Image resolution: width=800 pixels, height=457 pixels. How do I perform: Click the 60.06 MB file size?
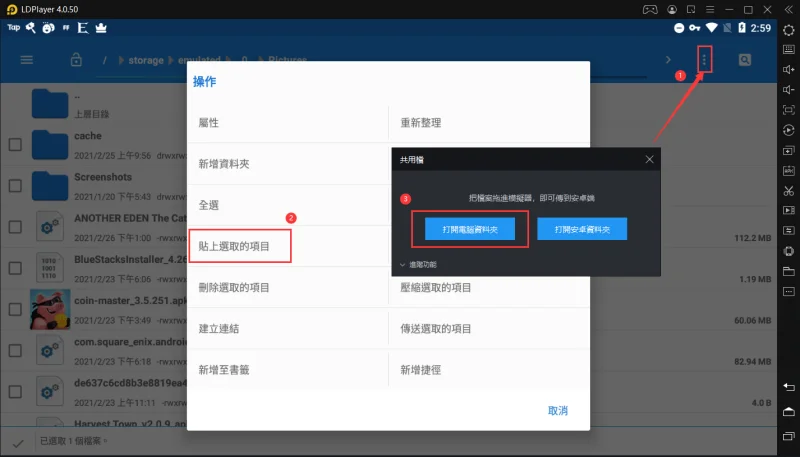tap(753, 320)
